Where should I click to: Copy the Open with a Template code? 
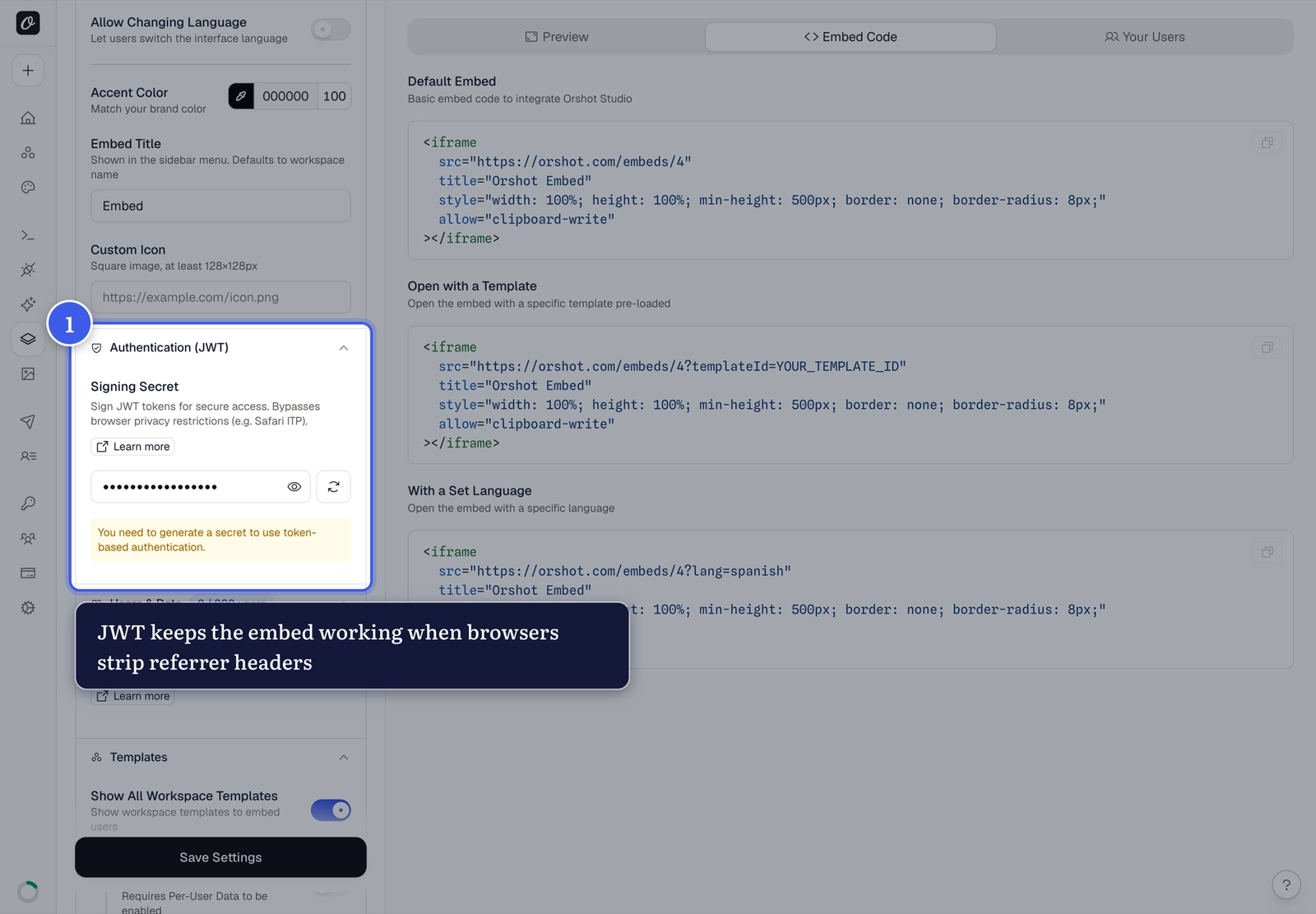(1267, 348)
